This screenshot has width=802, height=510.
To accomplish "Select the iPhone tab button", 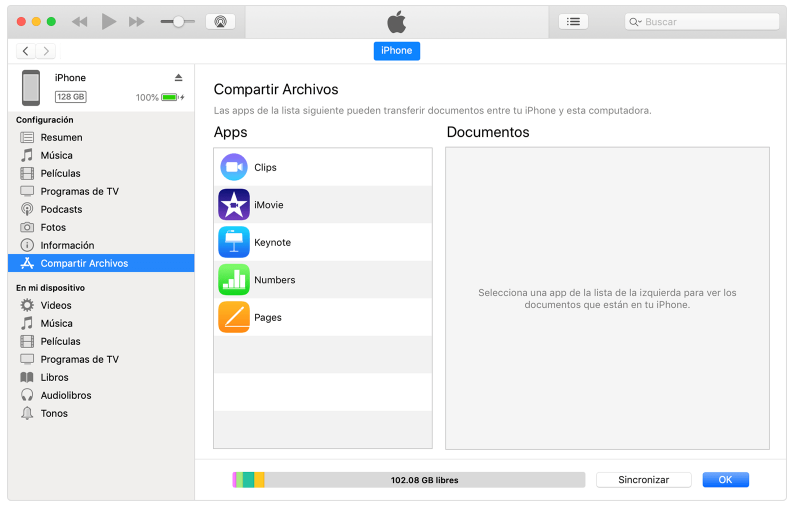I will coord(396,51).
